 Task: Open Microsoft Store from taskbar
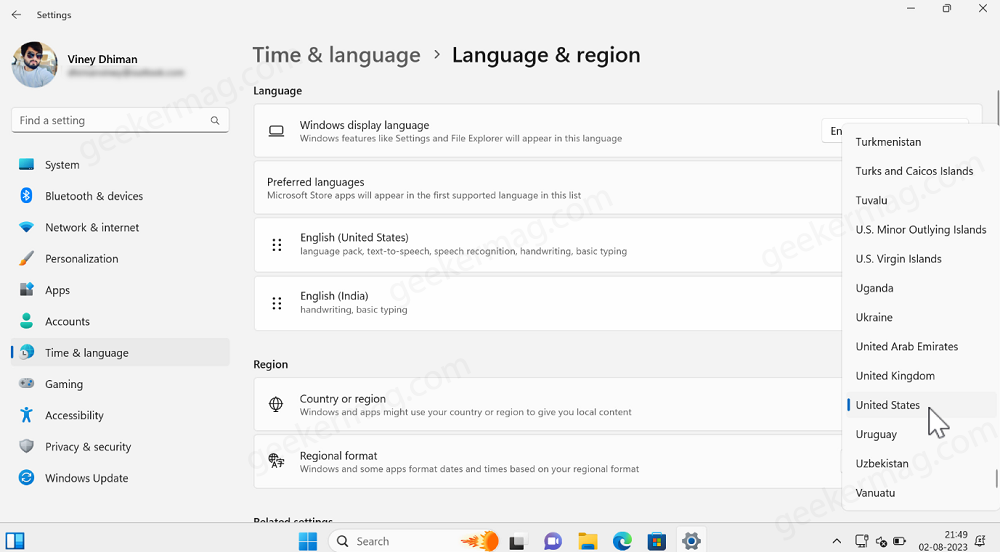point(656,541)
